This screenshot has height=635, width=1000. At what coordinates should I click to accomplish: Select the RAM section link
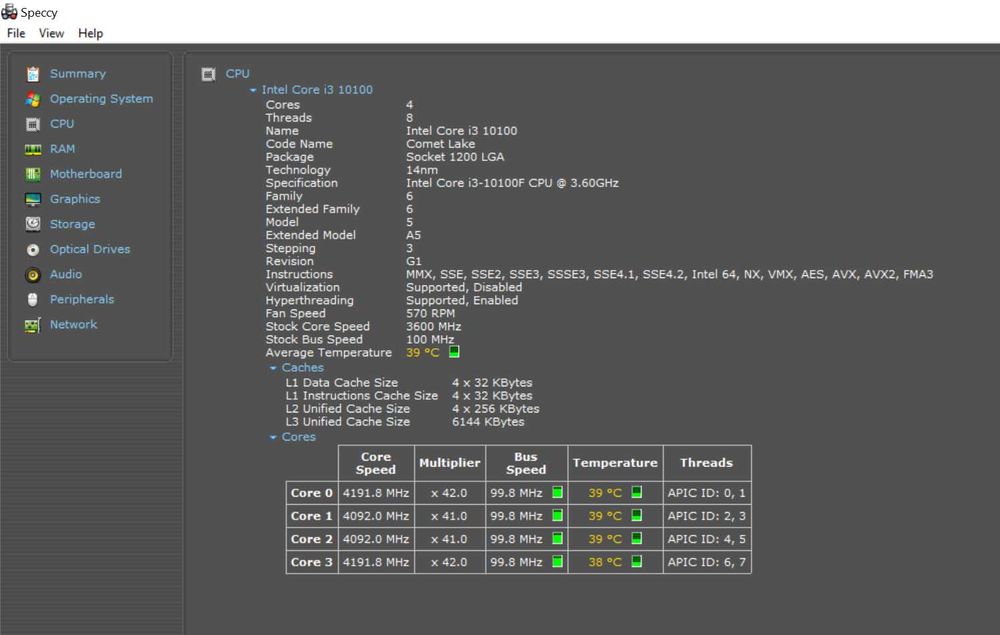click(x=62, y=149)
